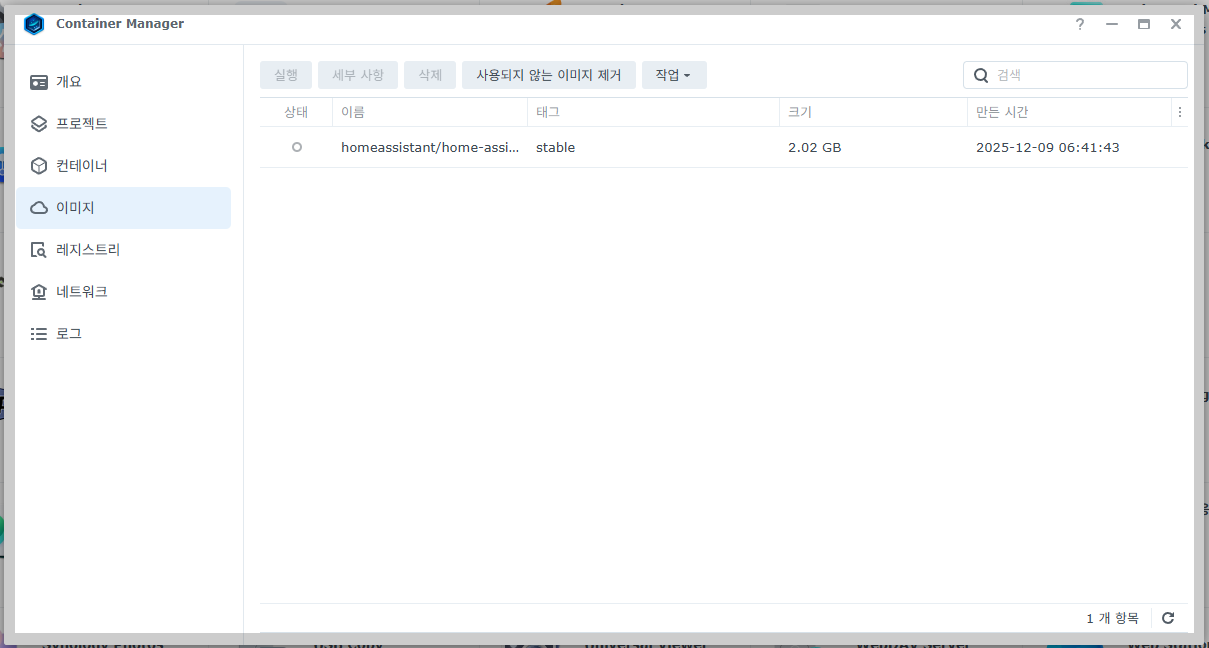Click the 컨테이너 cube icon

(39, 166)
